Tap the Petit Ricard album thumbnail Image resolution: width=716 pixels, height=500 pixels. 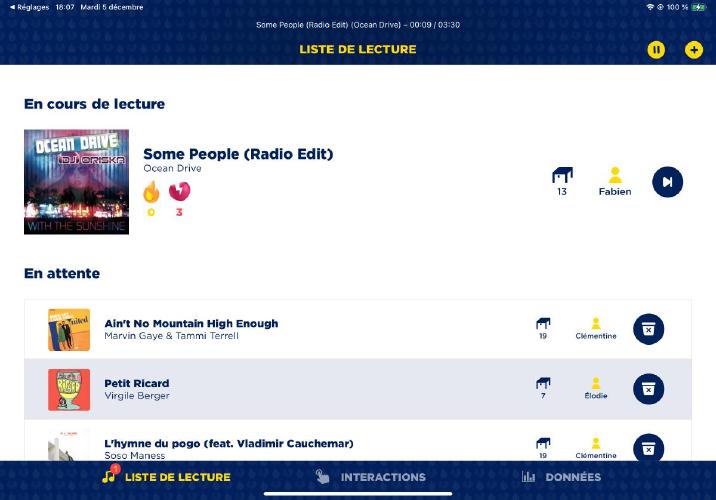(69, 389)
